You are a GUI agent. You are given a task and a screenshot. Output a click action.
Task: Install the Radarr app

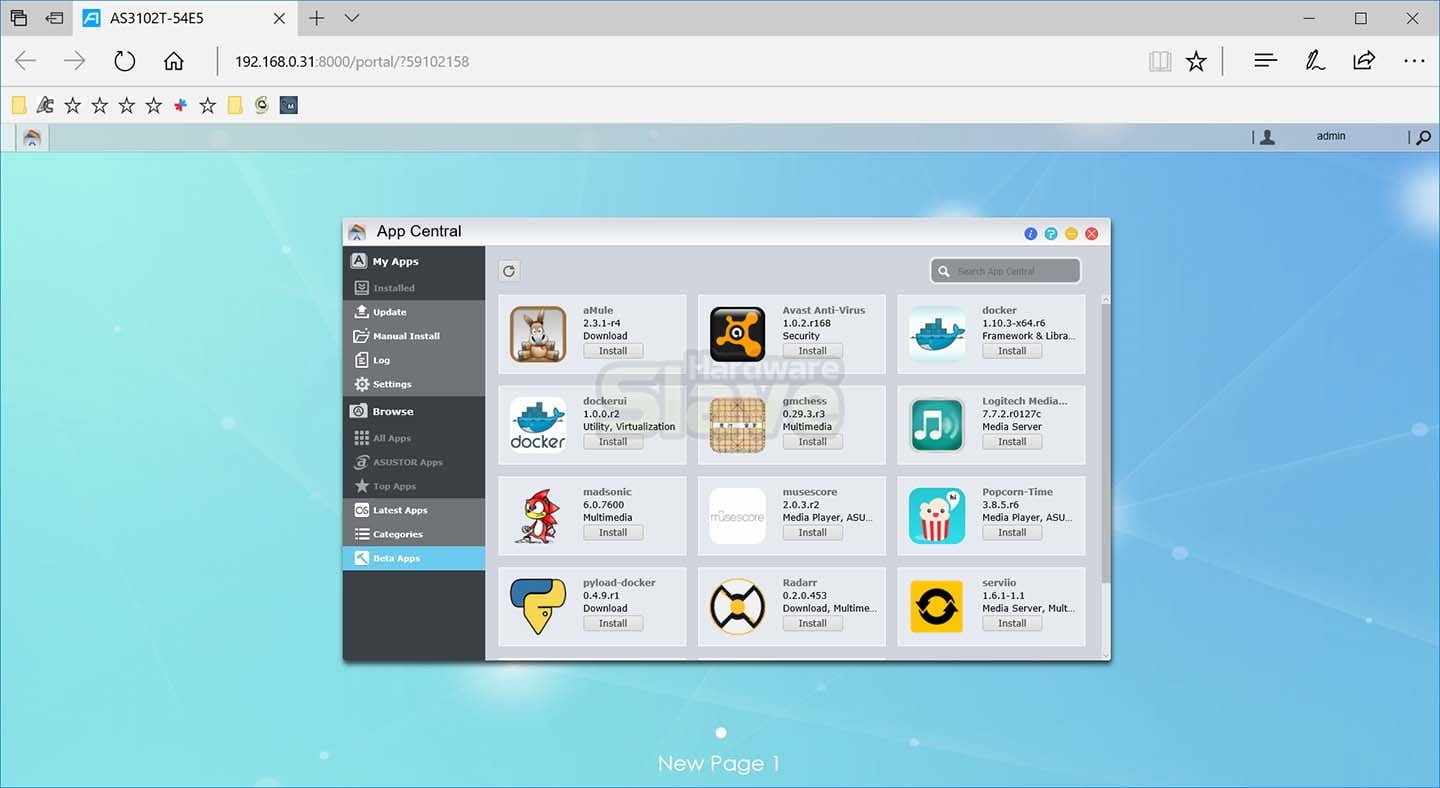[x=812, y=624]
